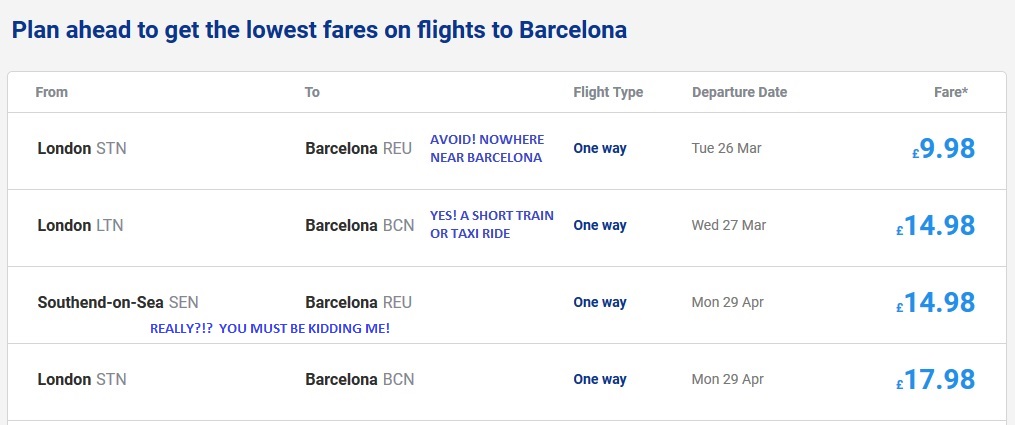Click One way in the Tue 26 Mar row
Viewport: 1015px width, 425px height.
600,149
